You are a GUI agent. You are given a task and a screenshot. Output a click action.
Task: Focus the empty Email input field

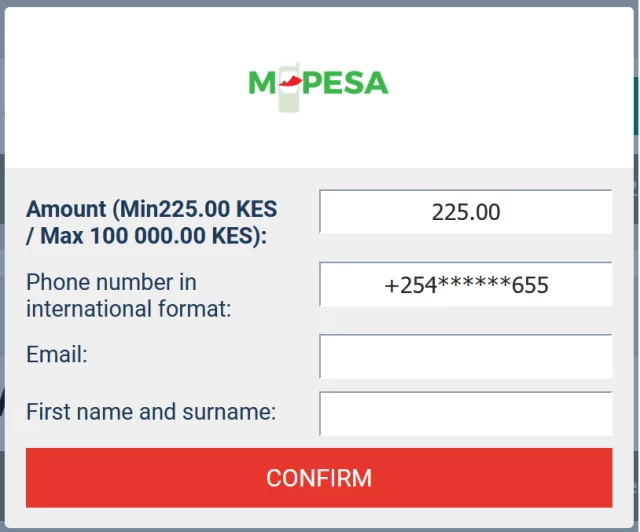(x=466, y=356)
